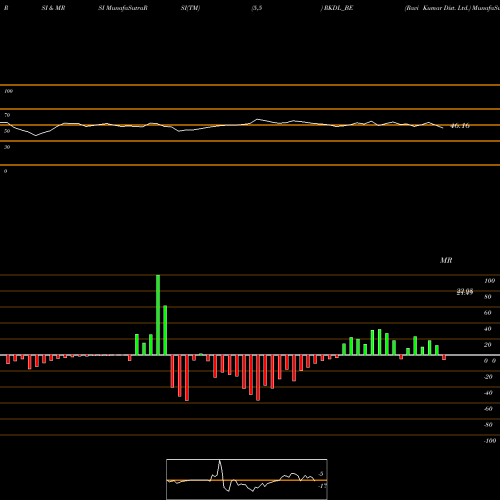Click the RSI value label 46.16
This screenshot has height=500, width=500.
point(460,126)
